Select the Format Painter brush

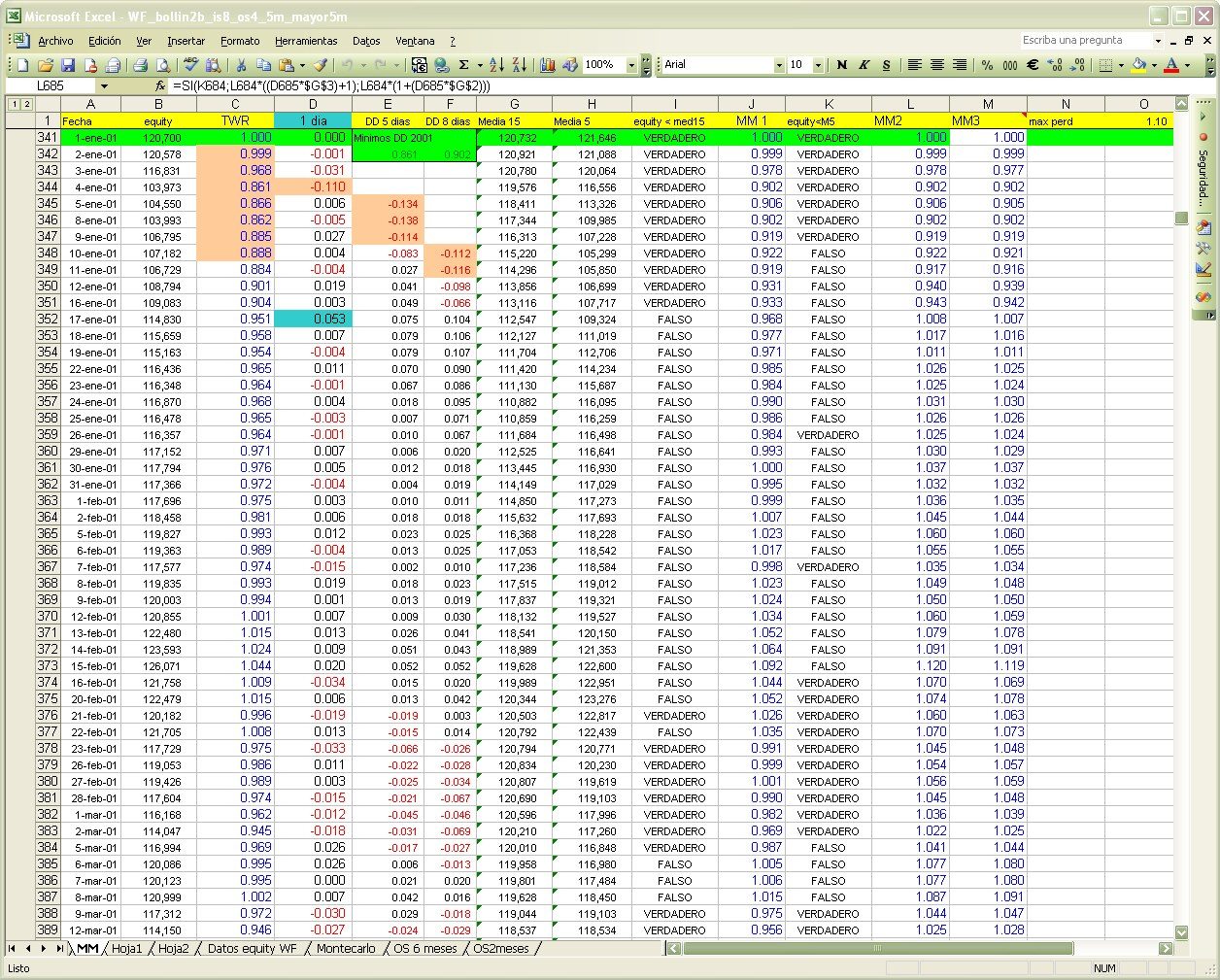coord(320,65)
